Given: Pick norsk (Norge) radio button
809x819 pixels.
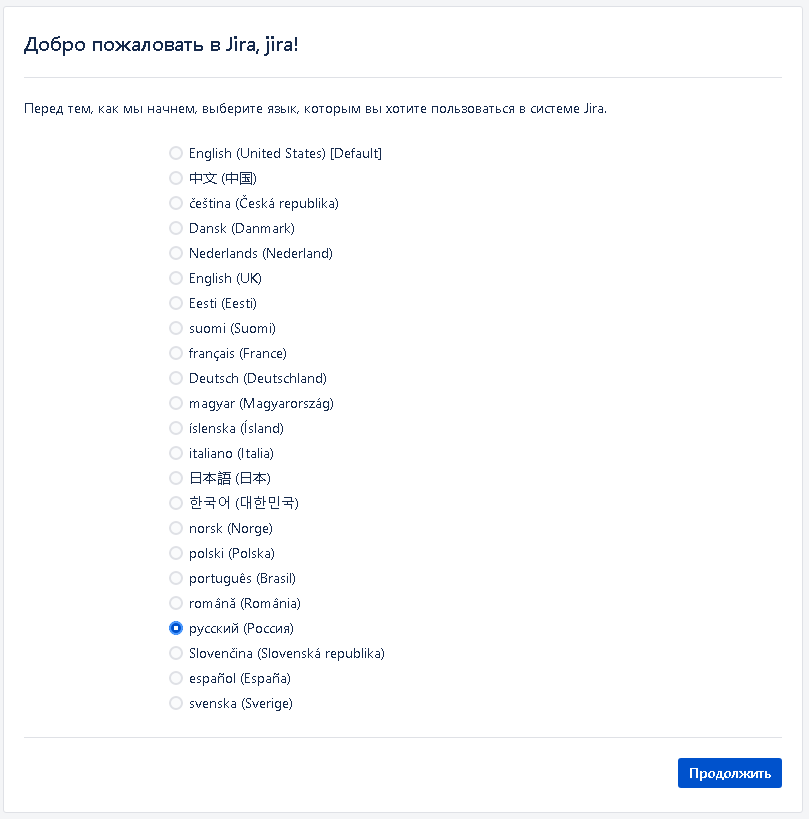Looking at the screenshot, I should 176,528.
